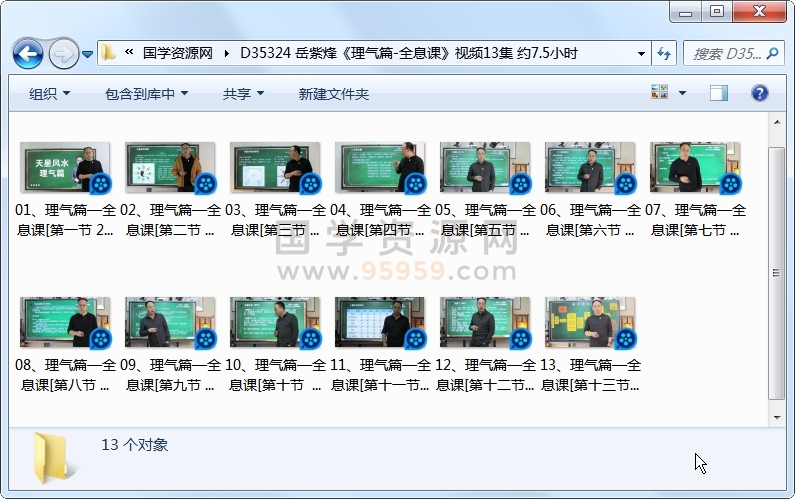Select video thumbnail 13 第十三节
Image resolution: width=795 pixels, height=499 pixels.
(590, 323)
